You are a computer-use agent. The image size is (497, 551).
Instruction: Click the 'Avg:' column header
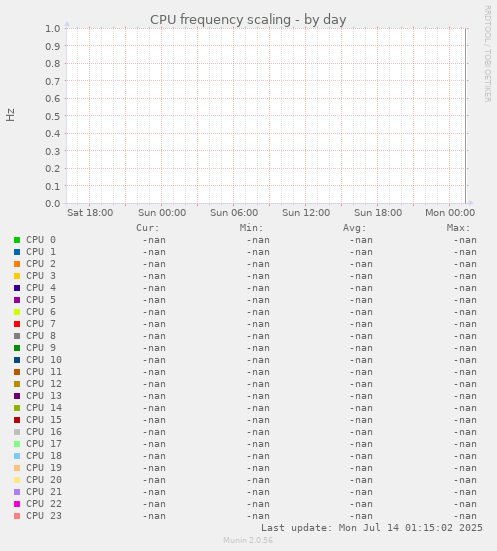[355, 228]
